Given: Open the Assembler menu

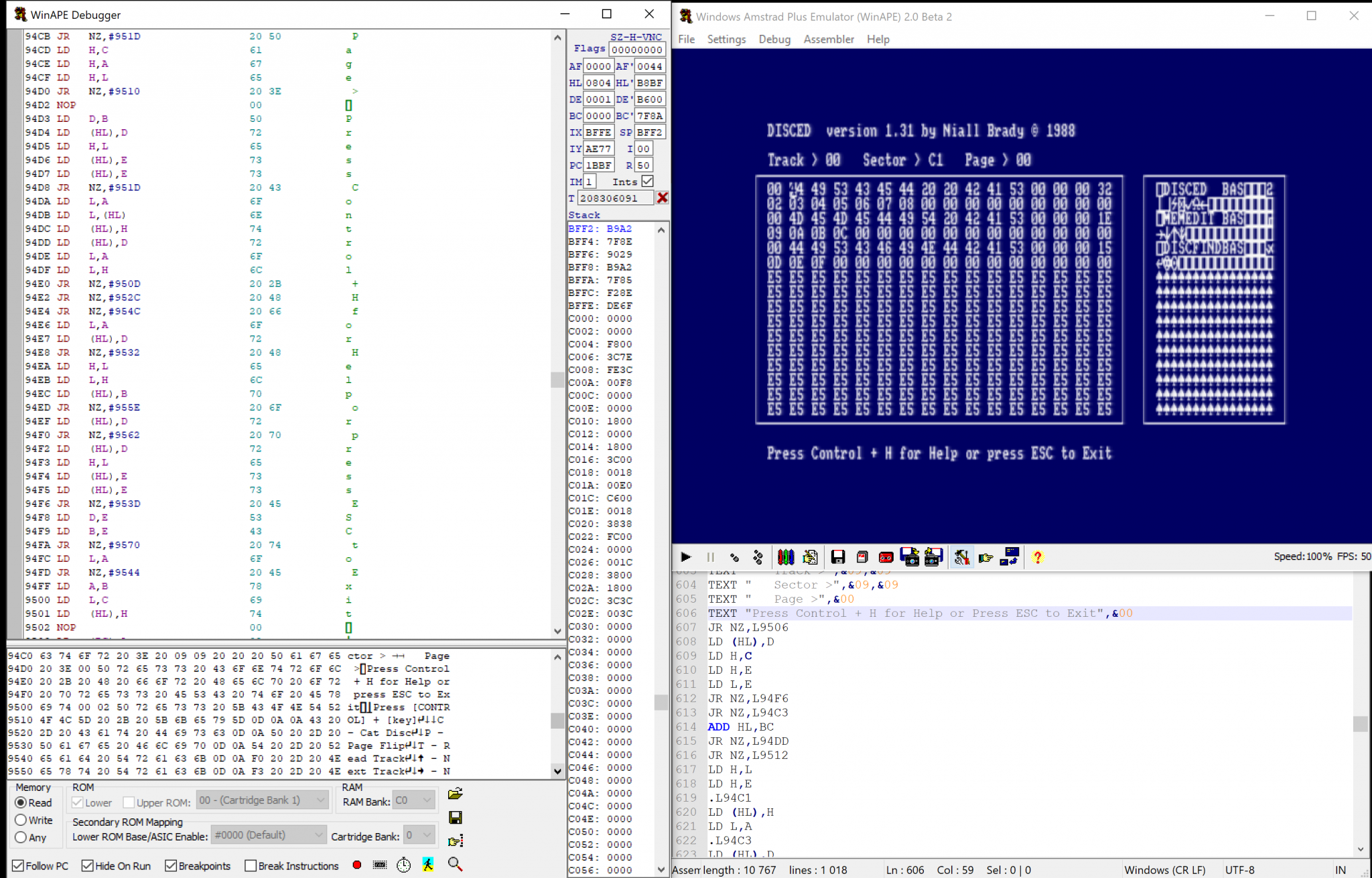Looking at the screenshot, I should pos(829,39).
